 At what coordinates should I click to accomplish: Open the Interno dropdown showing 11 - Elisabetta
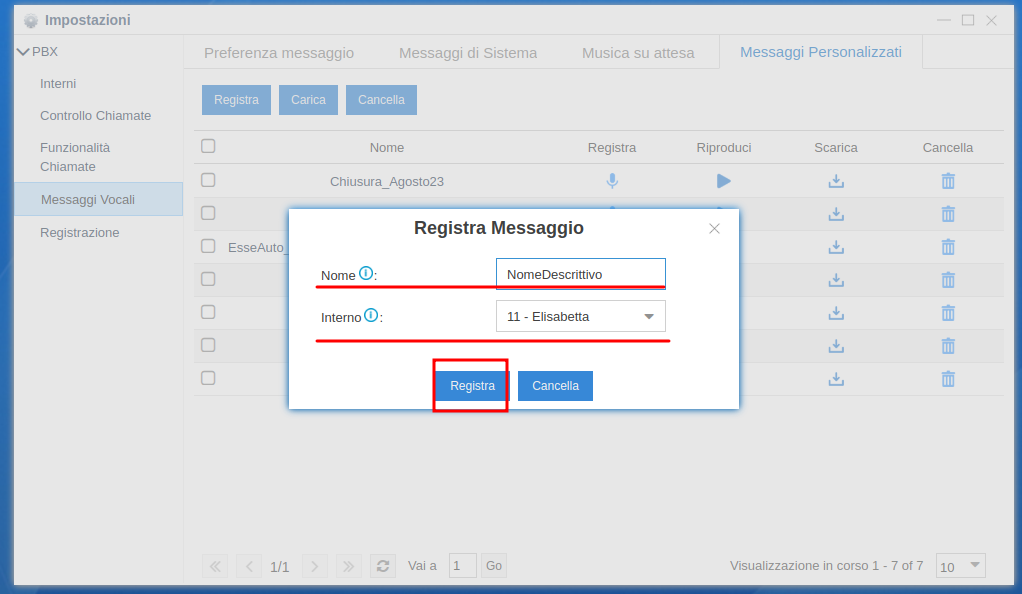581,316
